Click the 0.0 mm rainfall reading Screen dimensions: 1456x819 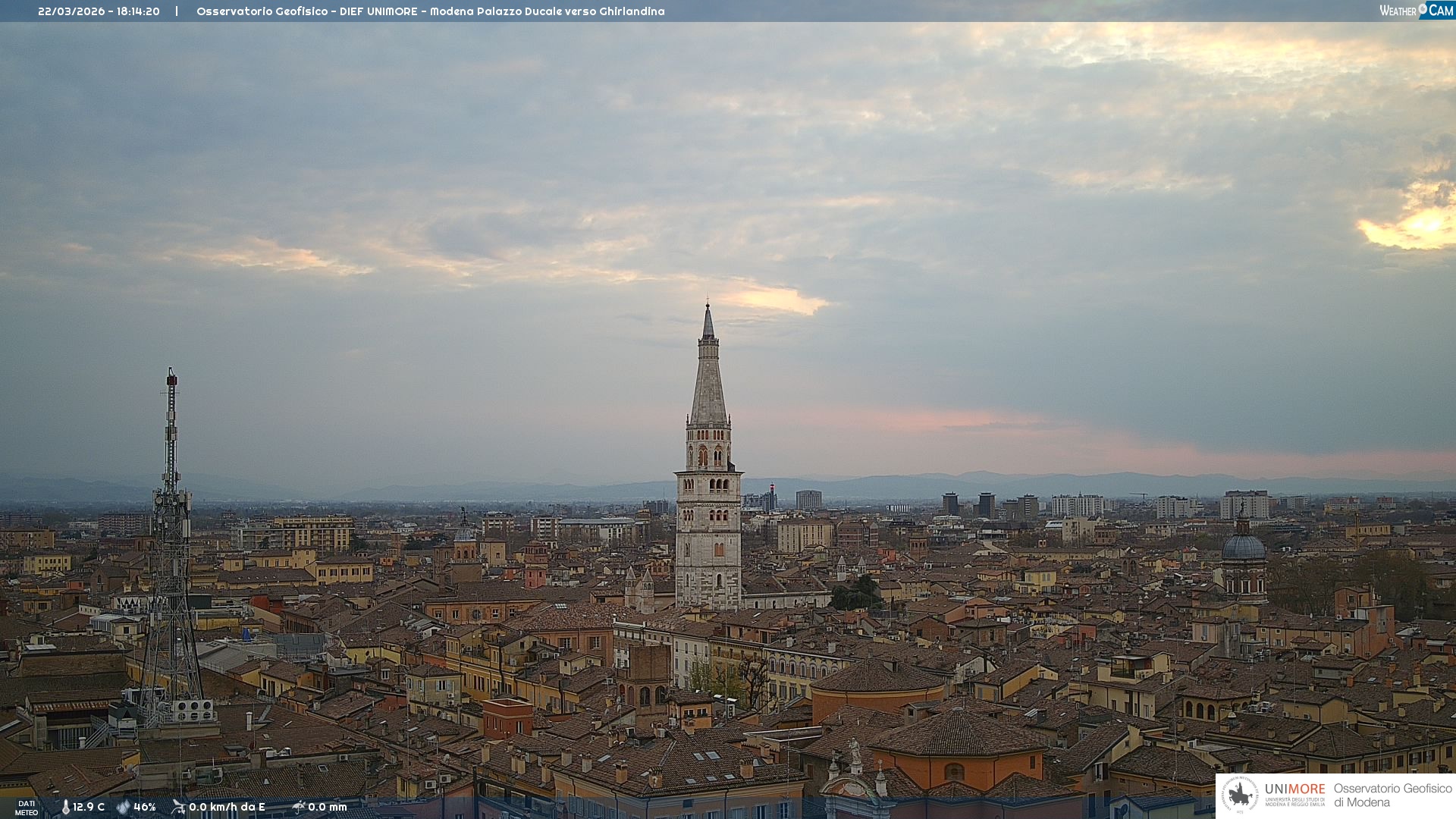(327, 807)
